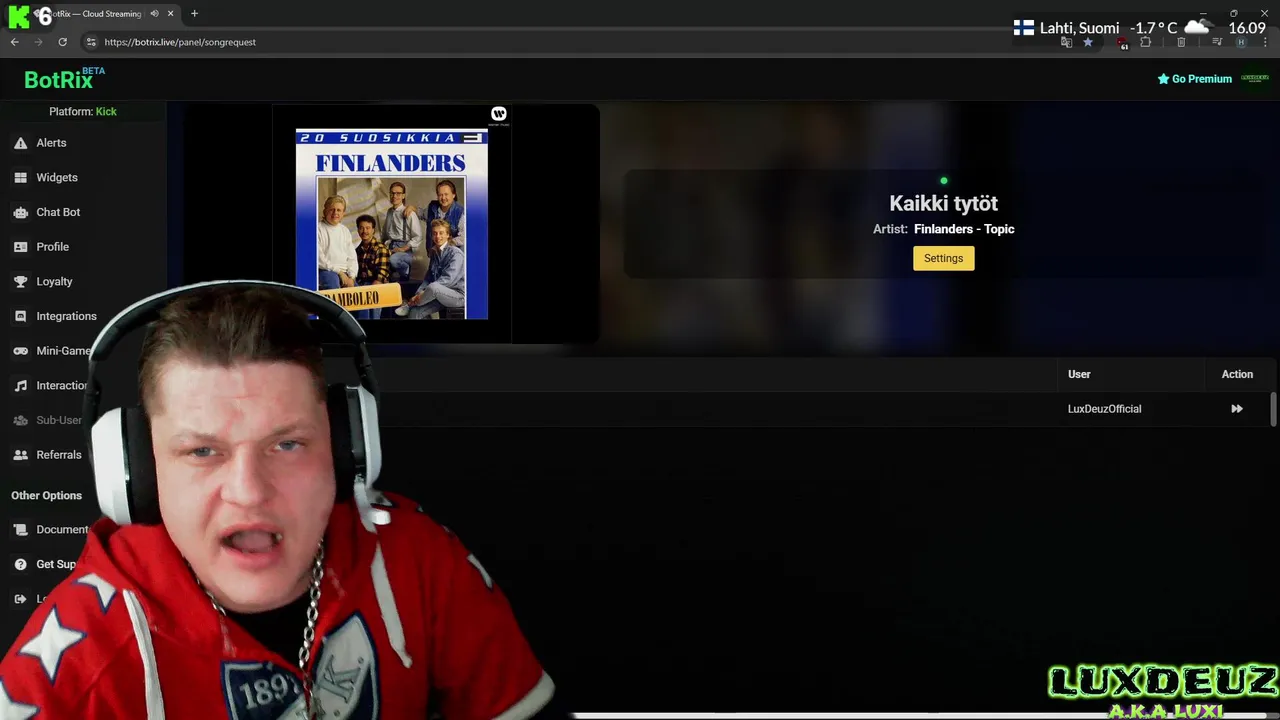The image size is (1280, 720).
Task: Click the browser profile avatar icon
Action: pyautogui.click(x=1241, y=42)
